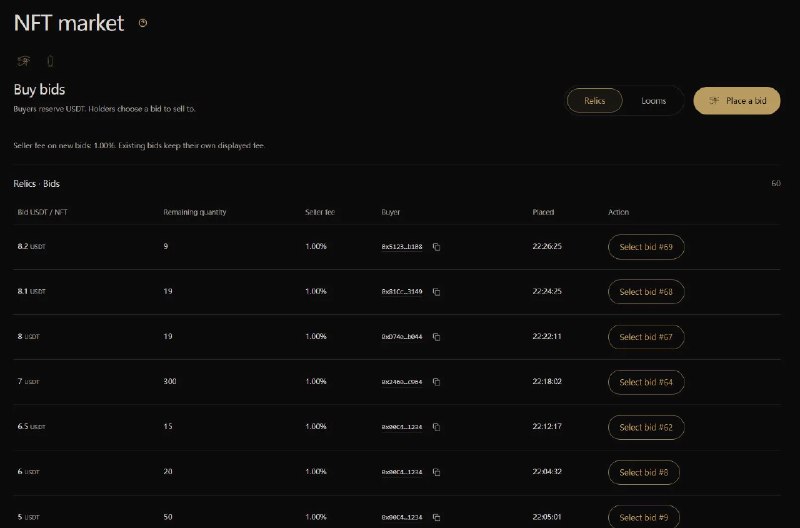
Task: Click placed time 22:12:17
Action: point(547,426)
